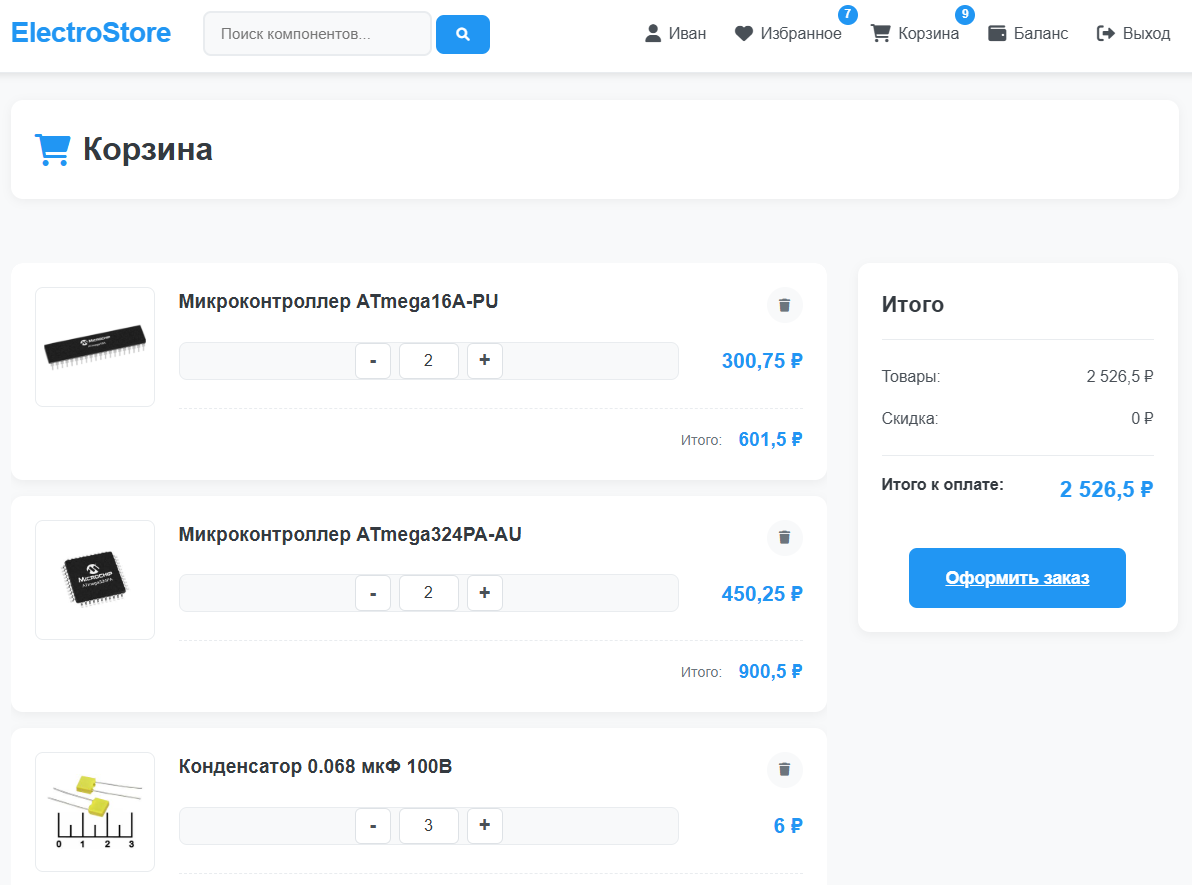The width and height of the screenshot is (1192, 885).
Task: Click the capacitor price 6 ₽
Action: 788,826
